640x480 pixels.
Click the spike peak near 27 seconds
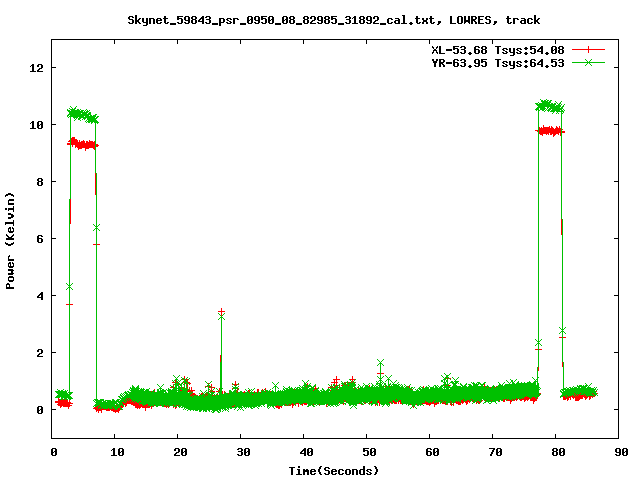point(221,312)
